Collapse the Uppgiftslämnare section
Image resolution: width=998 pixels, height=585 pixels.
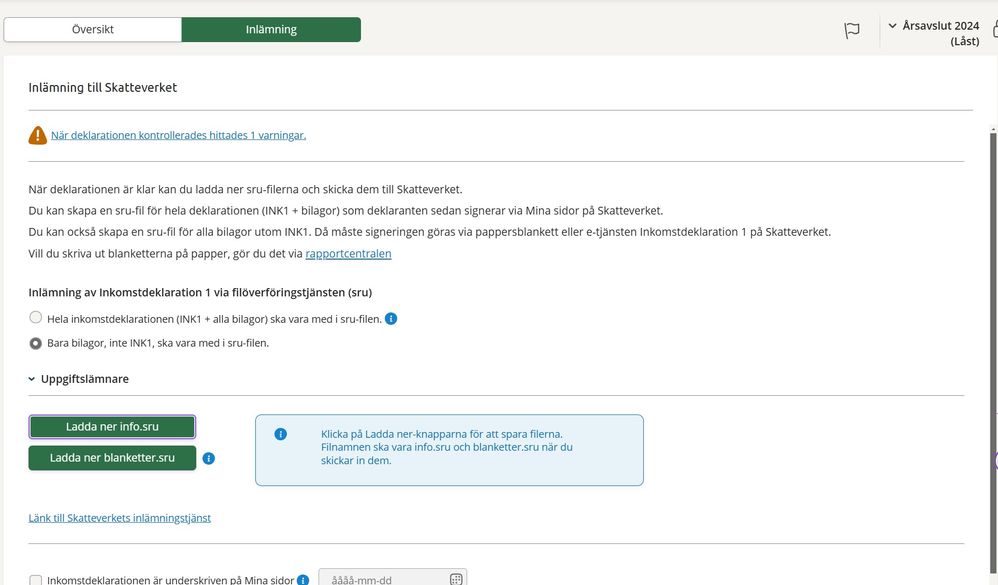tap(32, 380)
